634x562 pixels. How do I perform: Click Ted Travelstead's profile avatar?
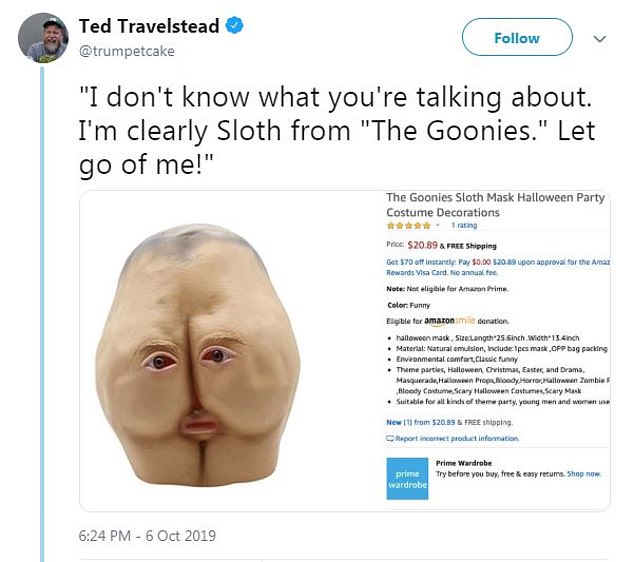[x=41, y=38]
